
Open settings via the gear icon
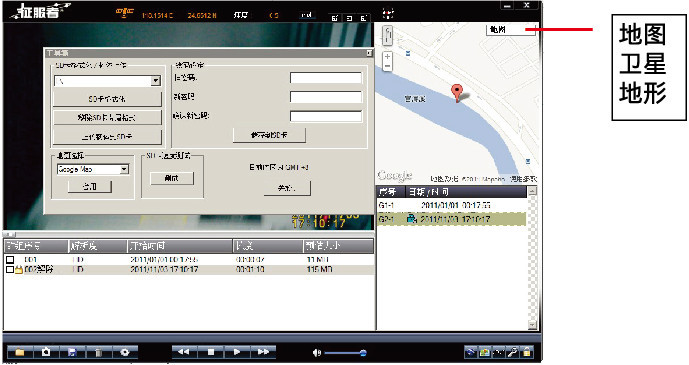click(125, 352)
